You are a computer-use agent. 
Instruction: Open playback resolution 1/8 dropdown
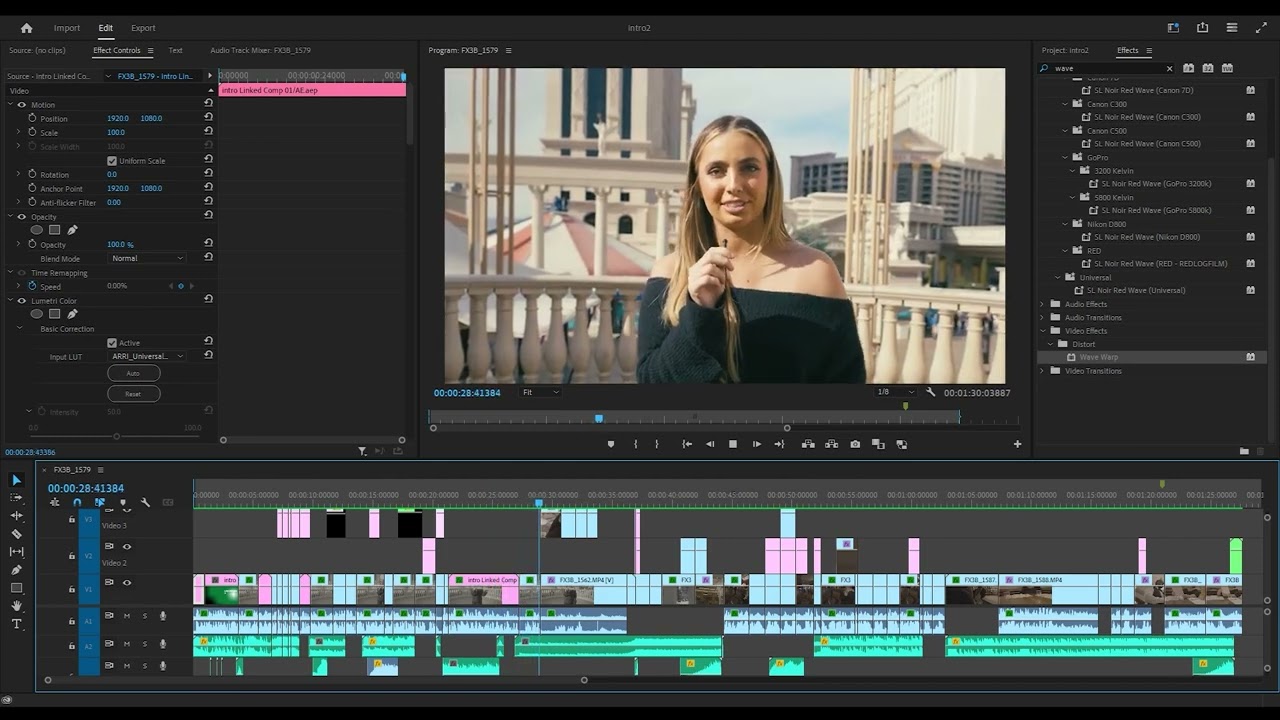click(x=895, y=392)
